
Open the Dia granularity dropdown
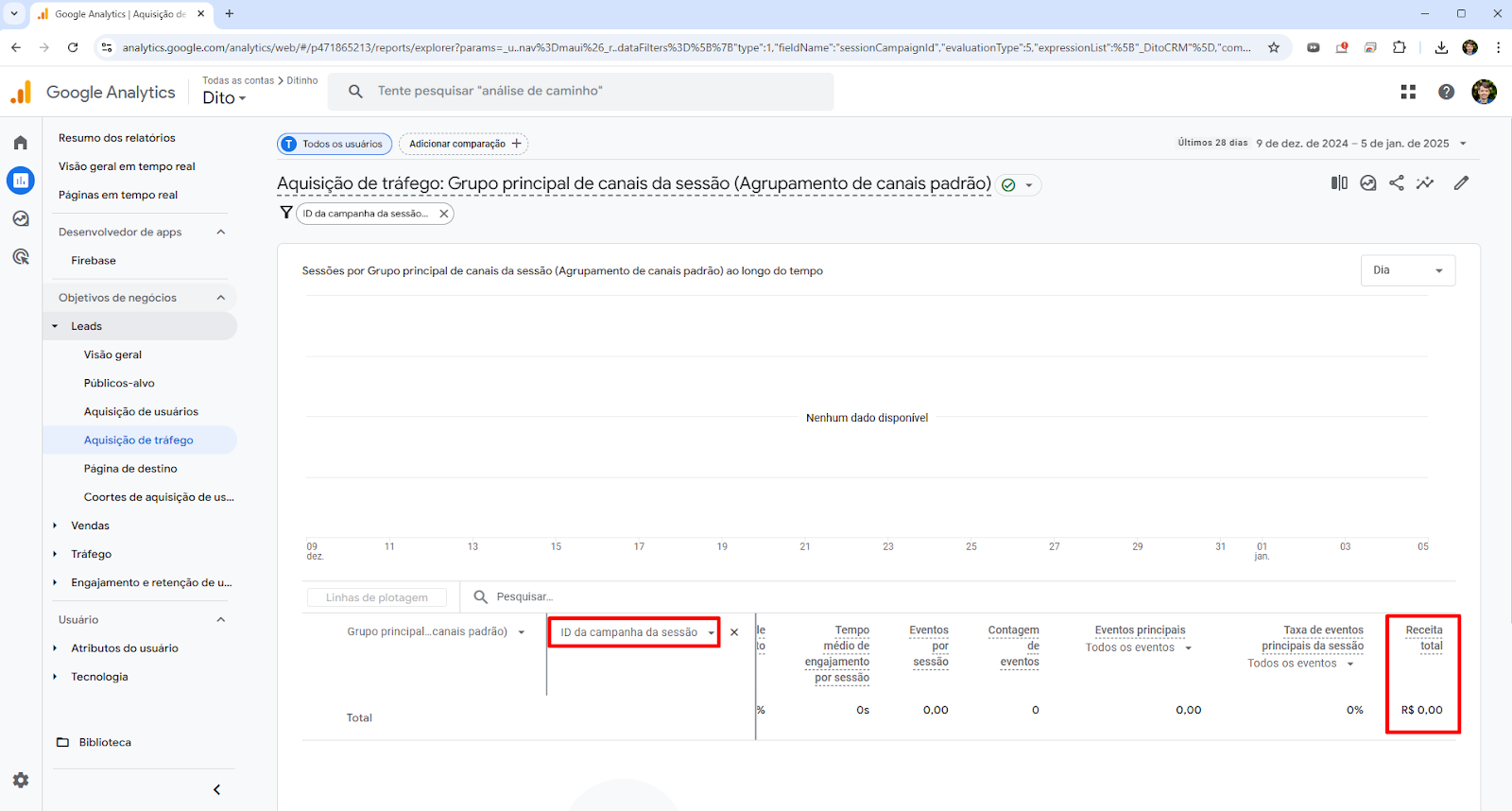click(1408, 270)
